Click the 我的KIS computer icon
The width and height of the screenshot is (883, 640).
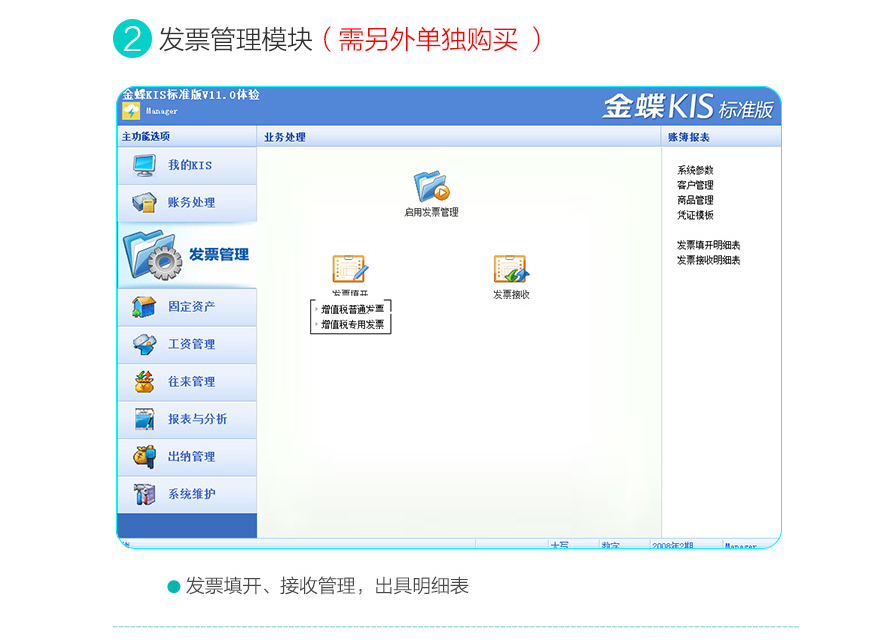tap(144, 165)
